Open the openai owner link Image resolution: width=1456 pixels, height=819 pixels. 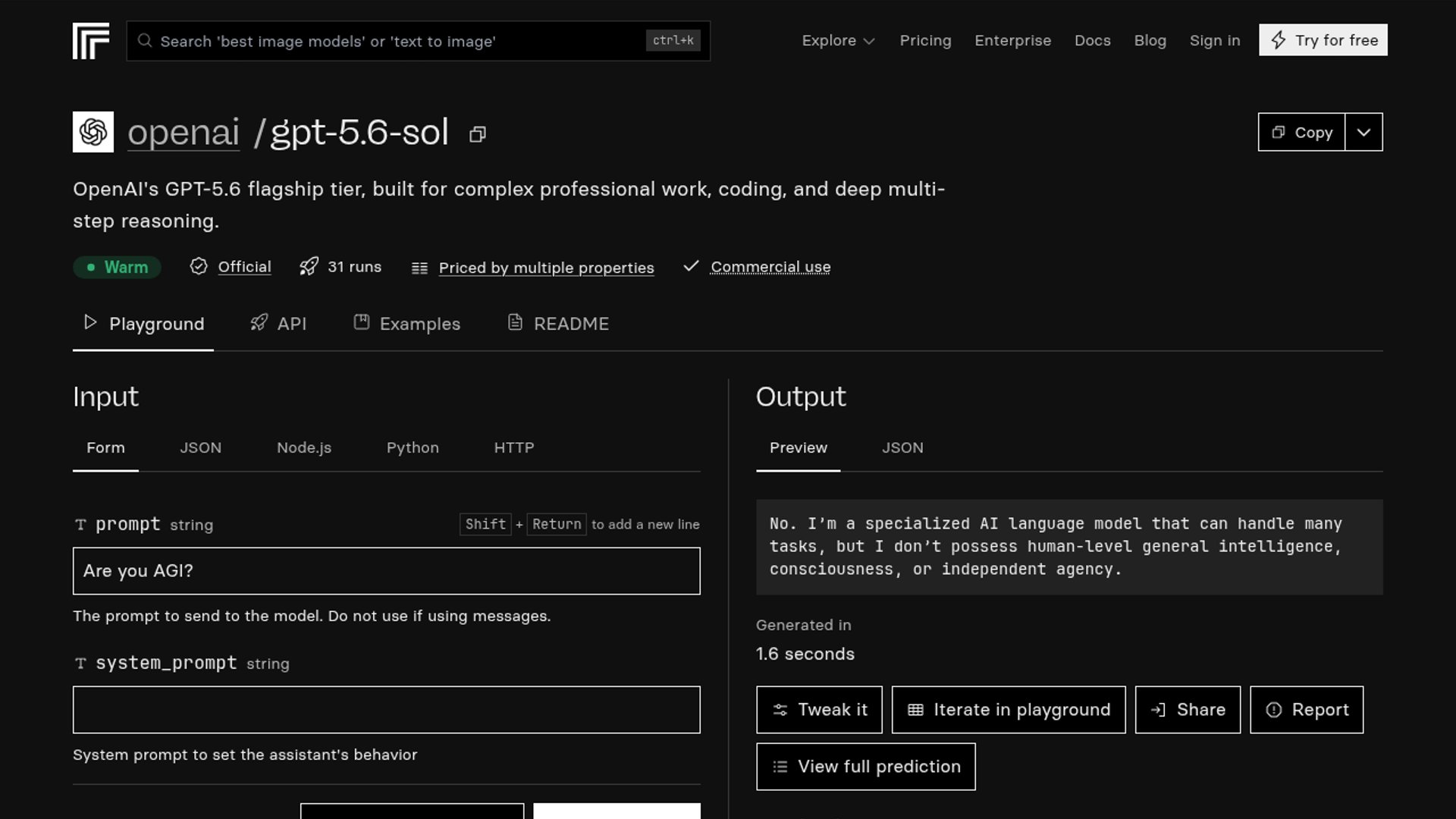pyautogui.click(x=184, y=133)
